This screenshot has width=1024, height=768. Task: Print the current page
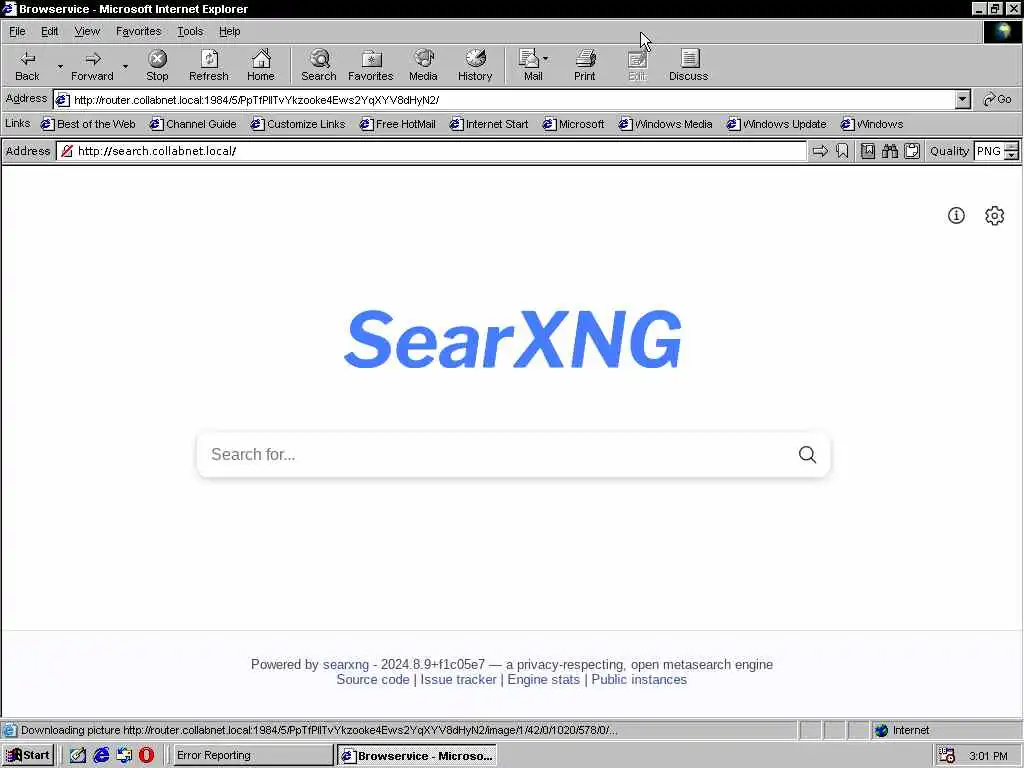pyautogui.click(x=584, y=65)
